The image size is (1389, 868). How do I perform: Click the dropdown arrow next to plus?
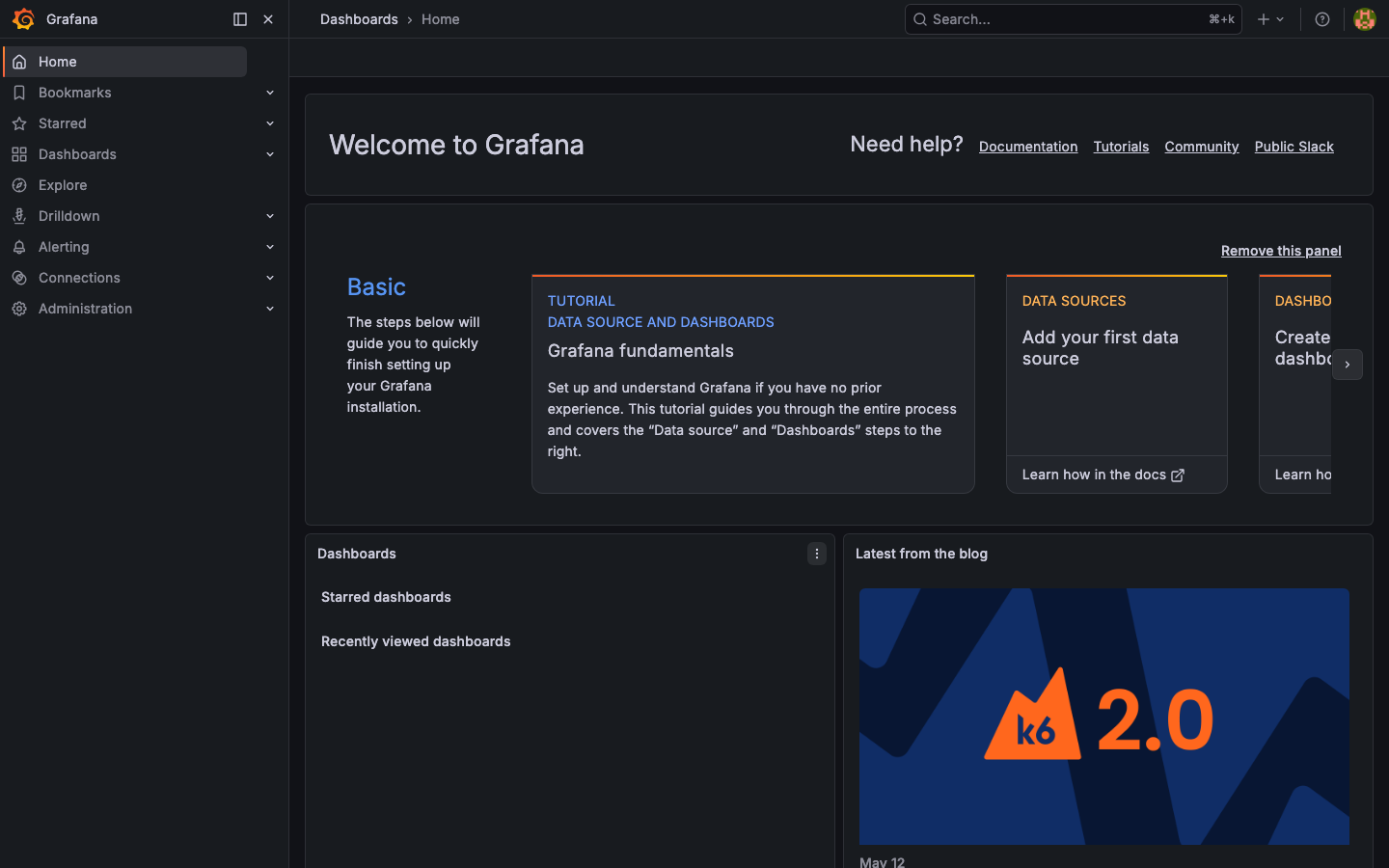pos(1280,19)
